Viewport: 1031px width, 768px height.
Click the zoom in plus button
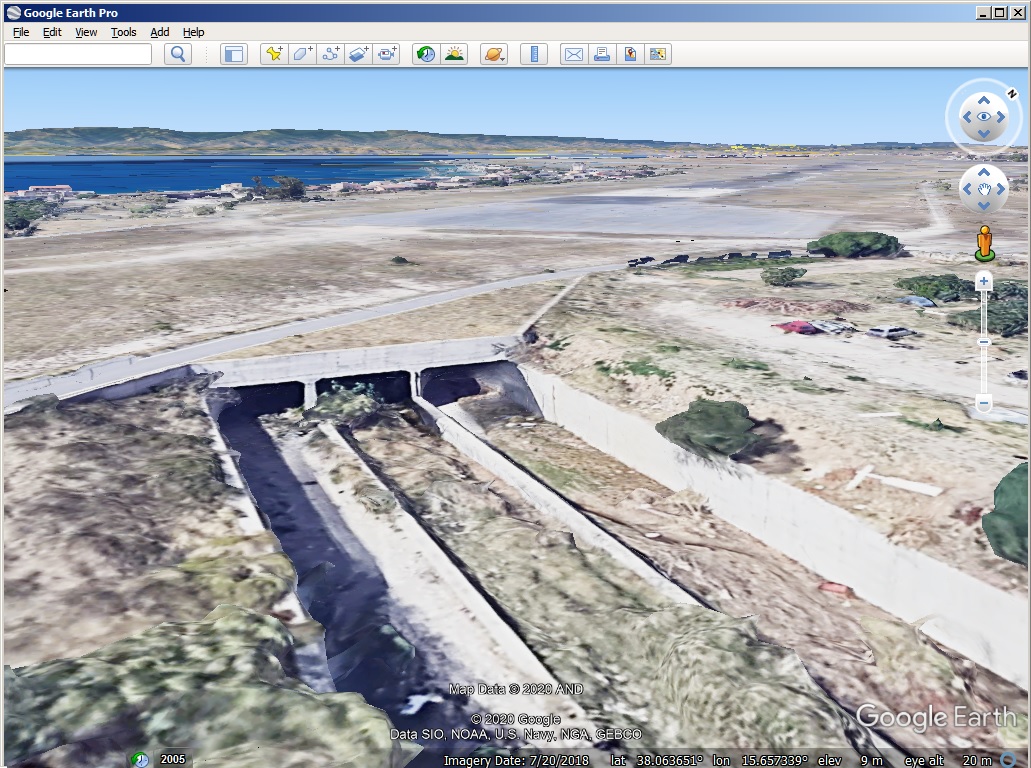pyautogui.click(x=984, y=281)
